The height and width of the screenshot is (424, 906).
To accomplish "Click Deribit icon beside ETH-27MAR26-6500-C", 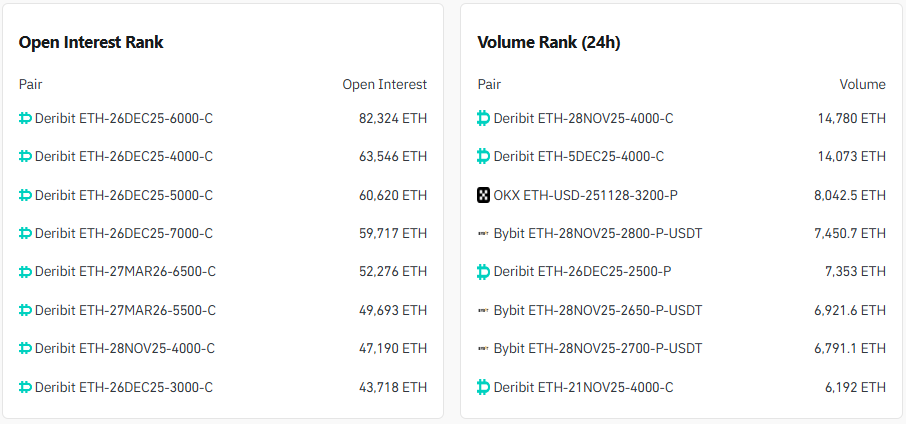I will tap(26, 271).
